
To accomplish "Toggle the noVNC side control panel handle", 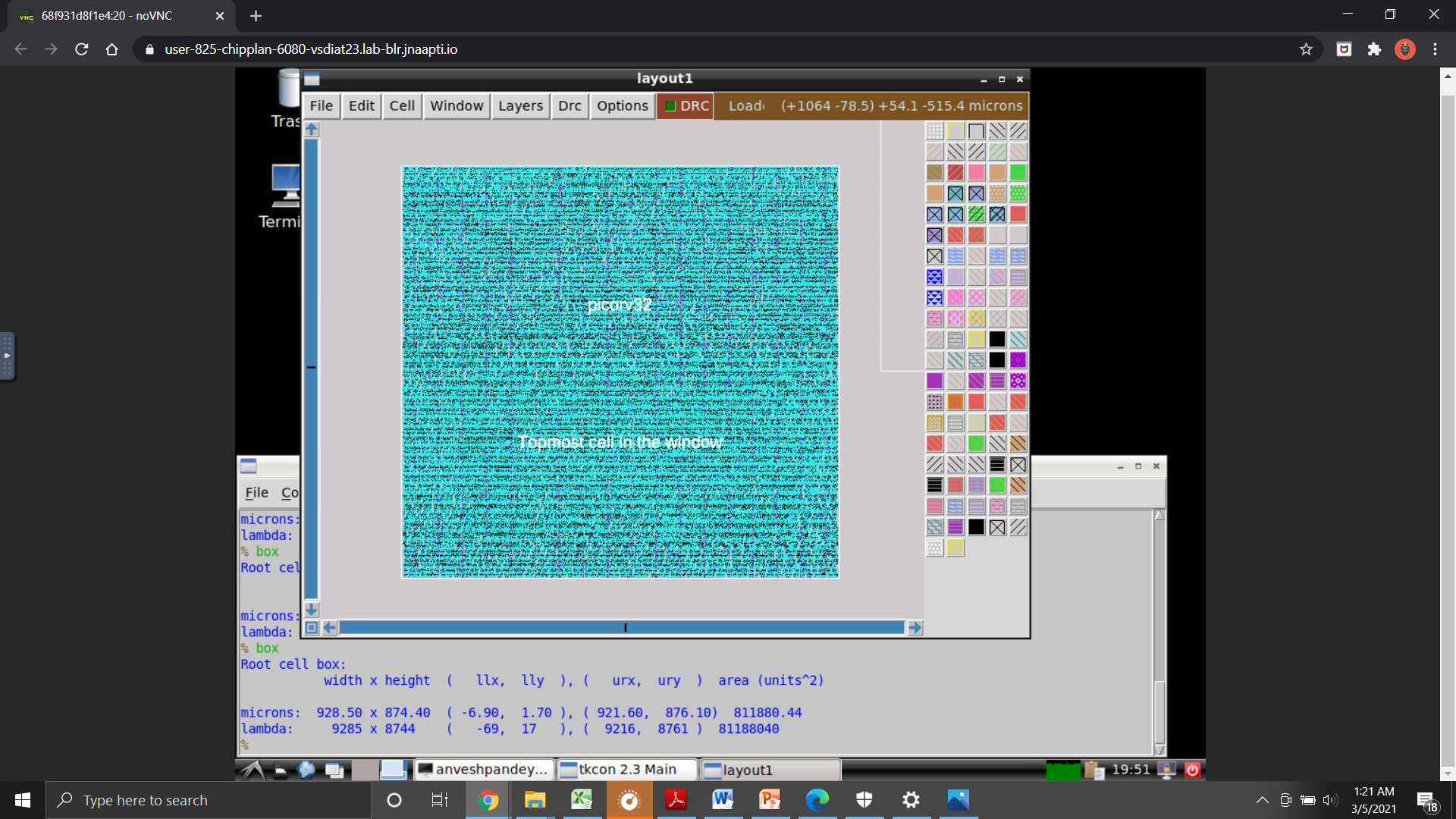I will coord(7,356).
